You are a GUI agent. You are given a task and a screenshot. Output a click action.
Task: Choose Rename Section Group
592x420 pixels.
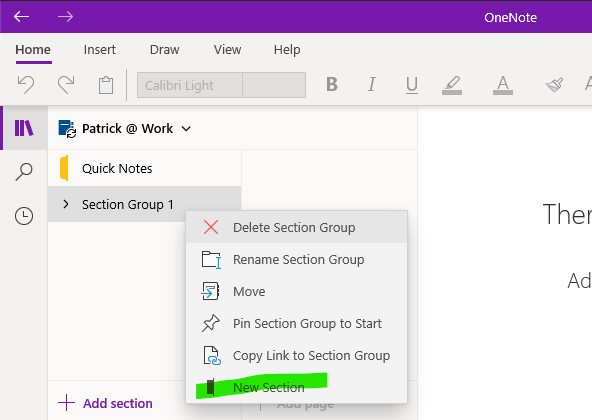(296, 259)
